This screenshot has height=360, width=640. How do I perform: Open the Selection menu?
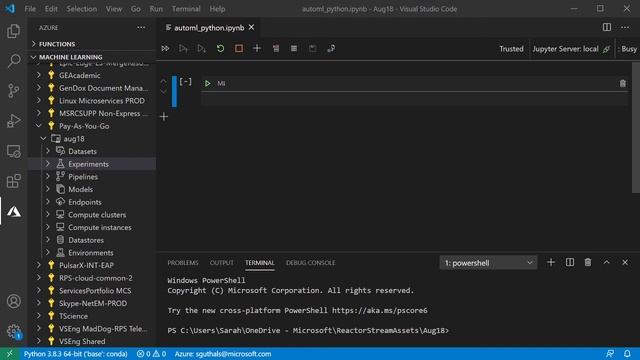tap(82, 9)
